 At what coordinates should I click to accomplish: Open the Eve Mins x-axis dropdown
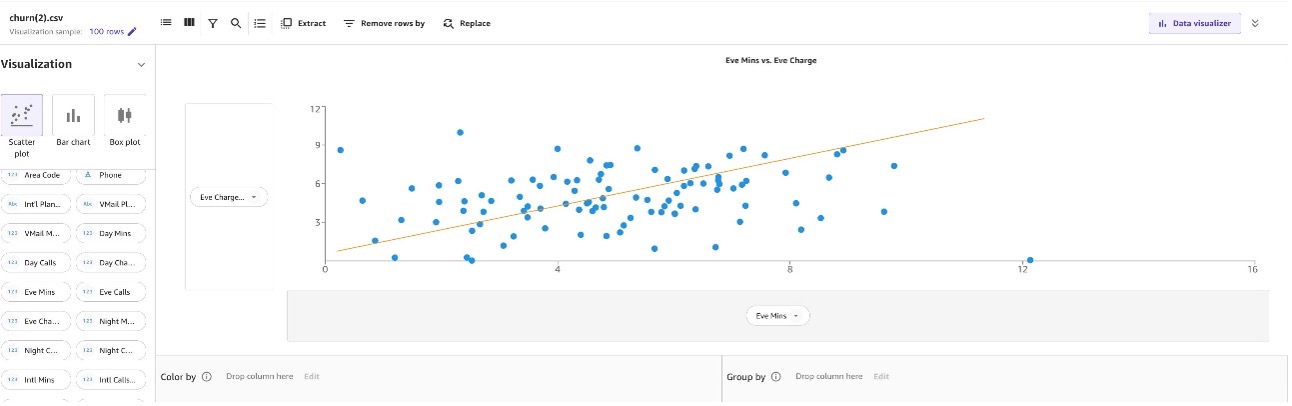point(778,315)
